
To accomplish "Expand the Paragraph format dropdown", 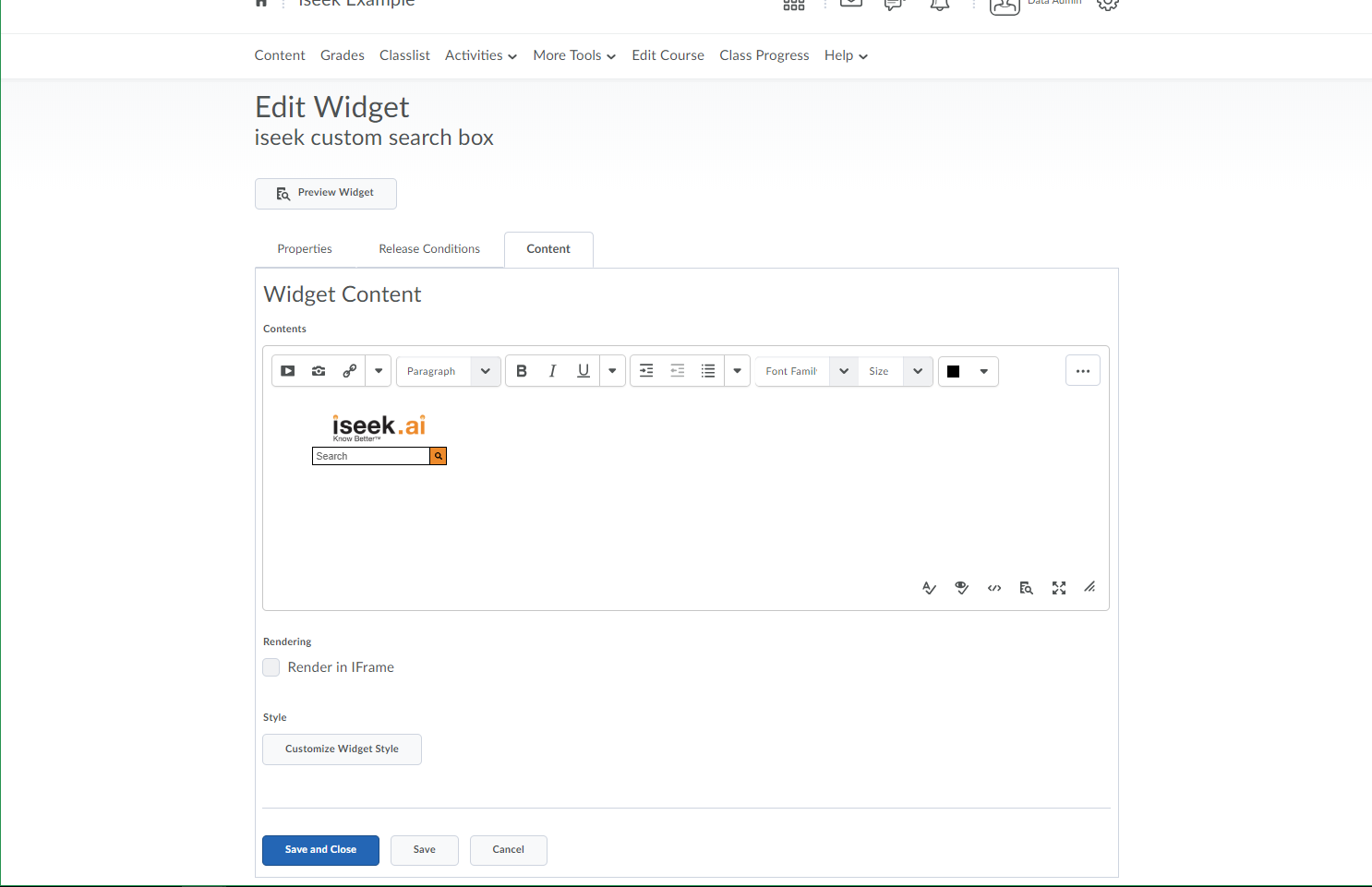I will 449,371.
